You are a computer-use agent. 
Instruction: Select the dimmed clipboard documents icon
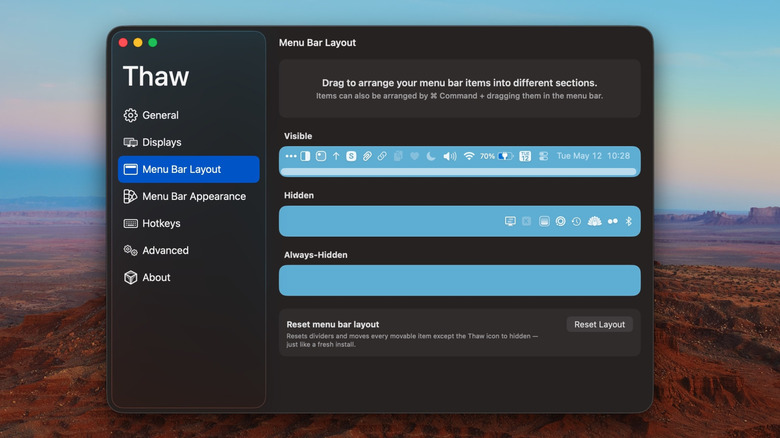(x=398, y=156)
